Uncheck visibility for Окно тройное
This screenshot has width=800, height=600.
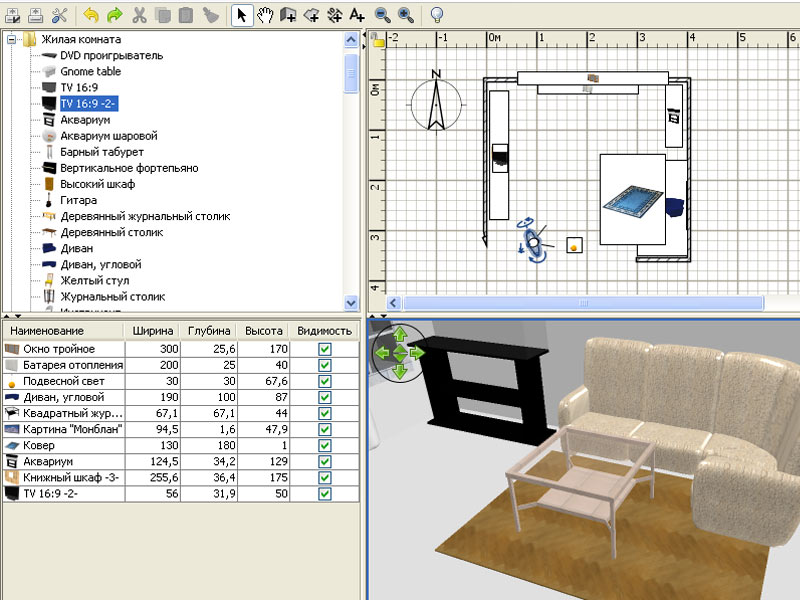[x=324, y=349]
